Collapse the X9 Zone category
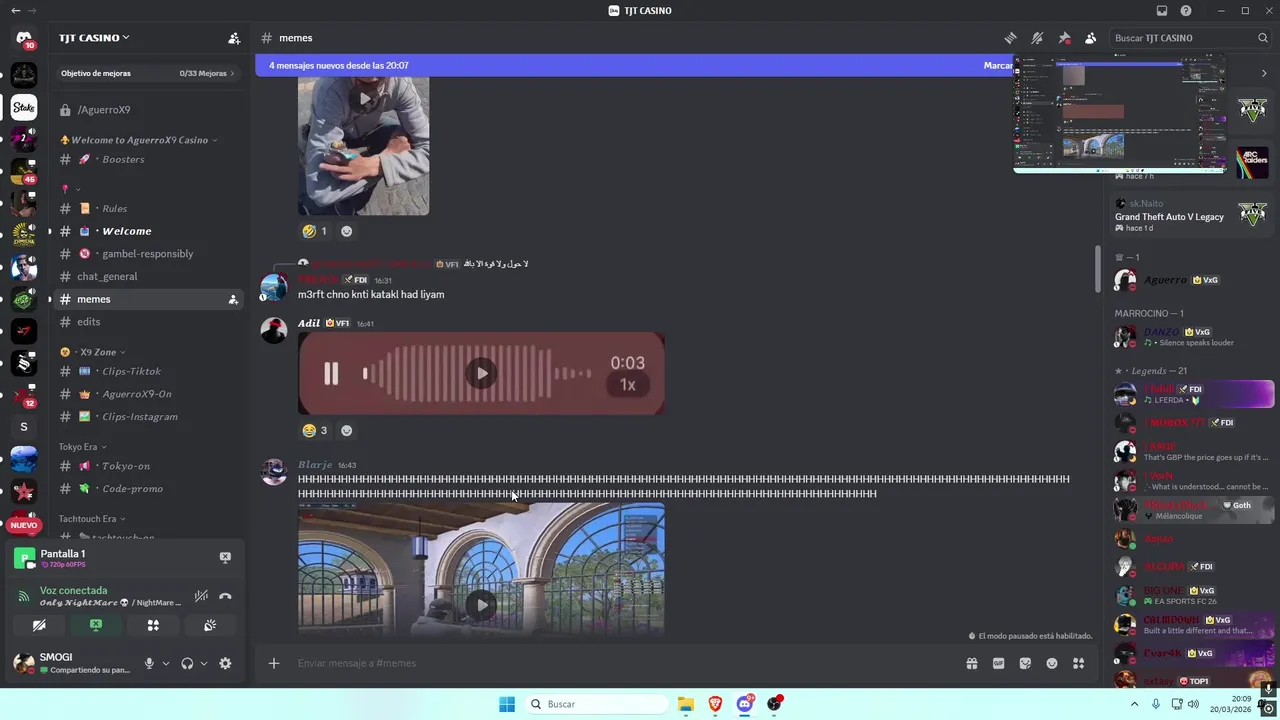 [x=92, y=352]
